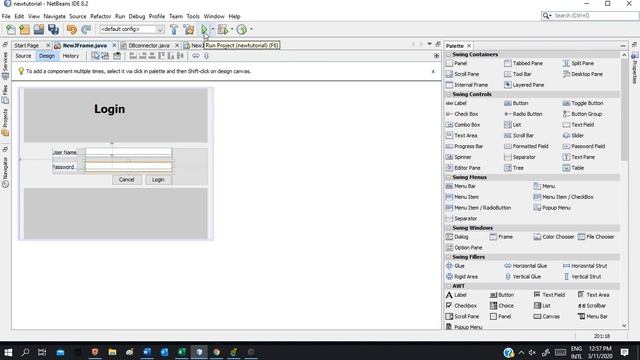Click the Profile Project toolbar icon

pos(242,29)
